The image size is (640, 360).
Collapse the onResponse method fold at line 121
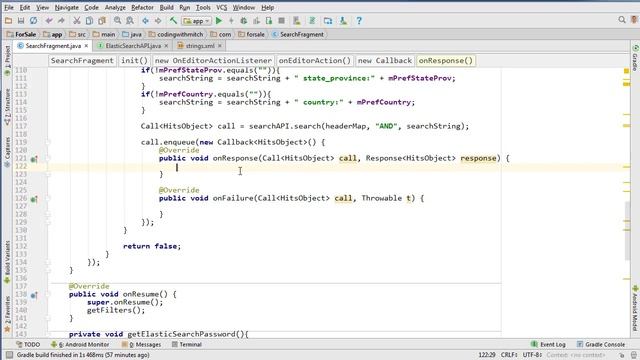[x=48, y=158]
